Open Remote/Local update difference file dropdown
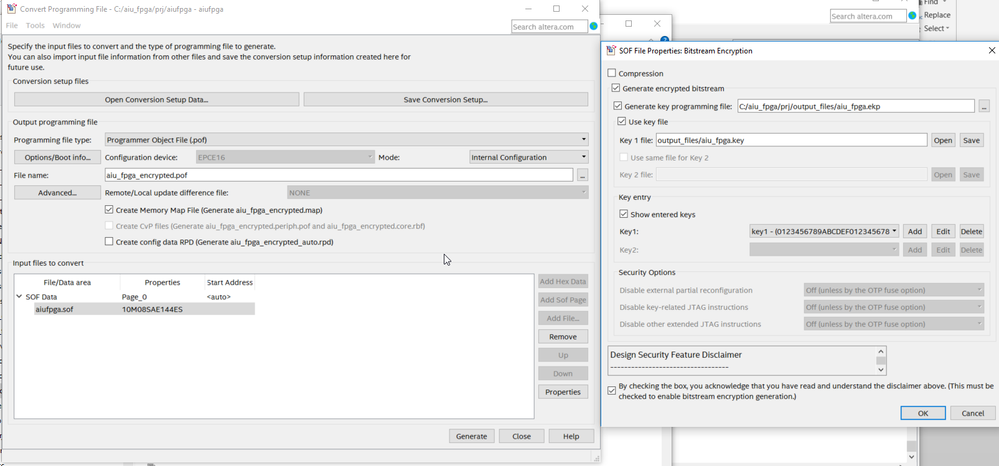999x466 pixels. coord(438,193)
